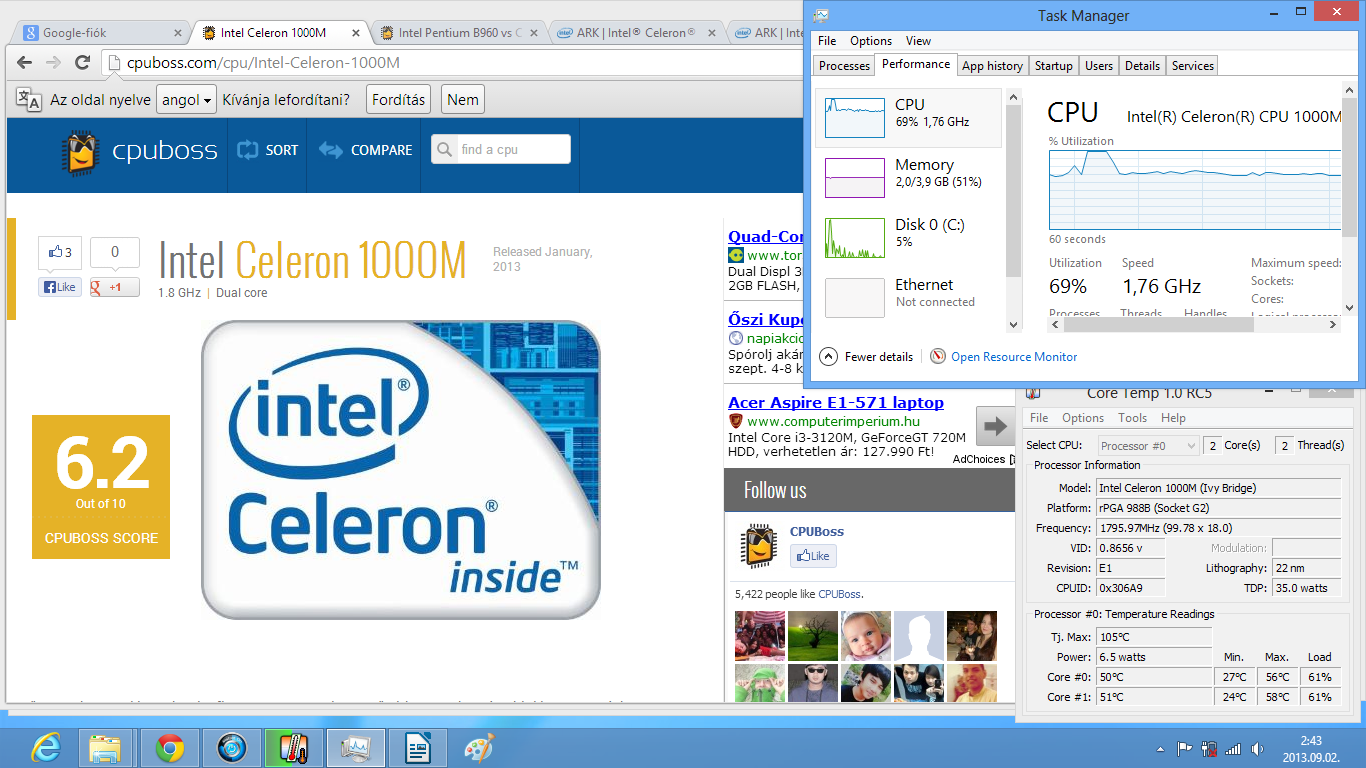The image size is (1366, 768).
Task: Open the disabled Select CPU dropdown in Core Temp
Action: pos(1148,445)
